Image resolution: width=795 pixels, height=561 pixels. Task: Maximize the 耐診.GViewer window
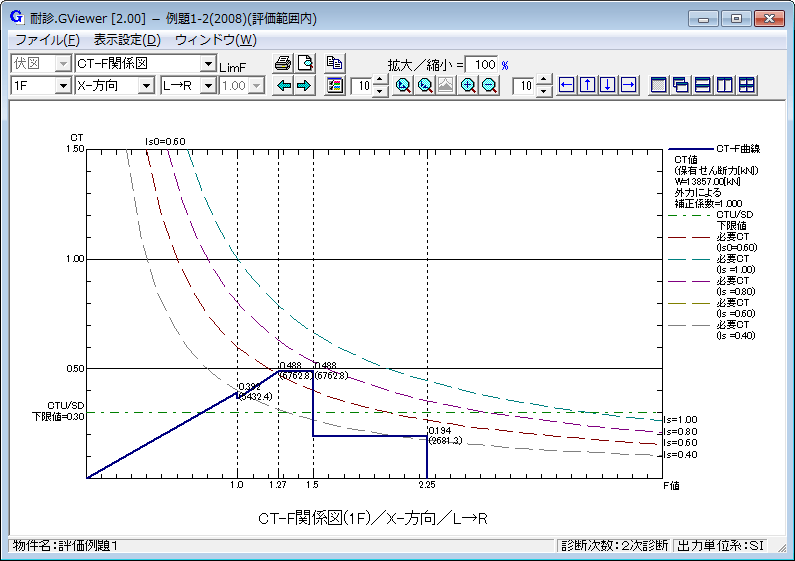tap(736, 19)
